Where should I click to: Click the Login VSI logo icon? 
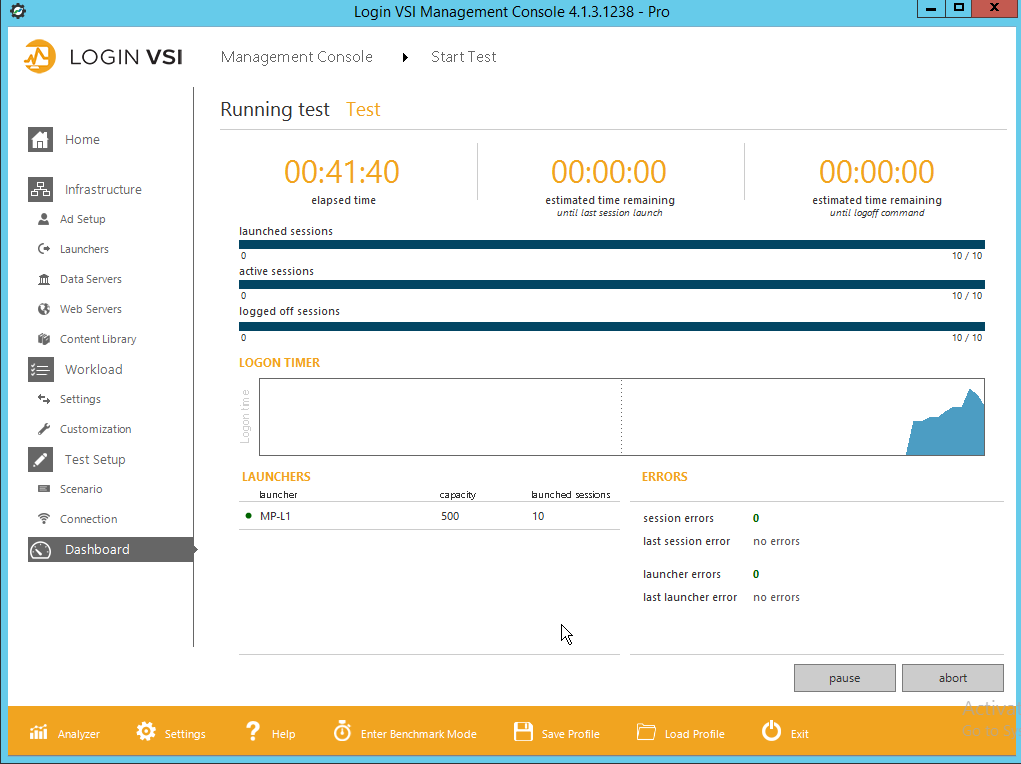point(40,57)
